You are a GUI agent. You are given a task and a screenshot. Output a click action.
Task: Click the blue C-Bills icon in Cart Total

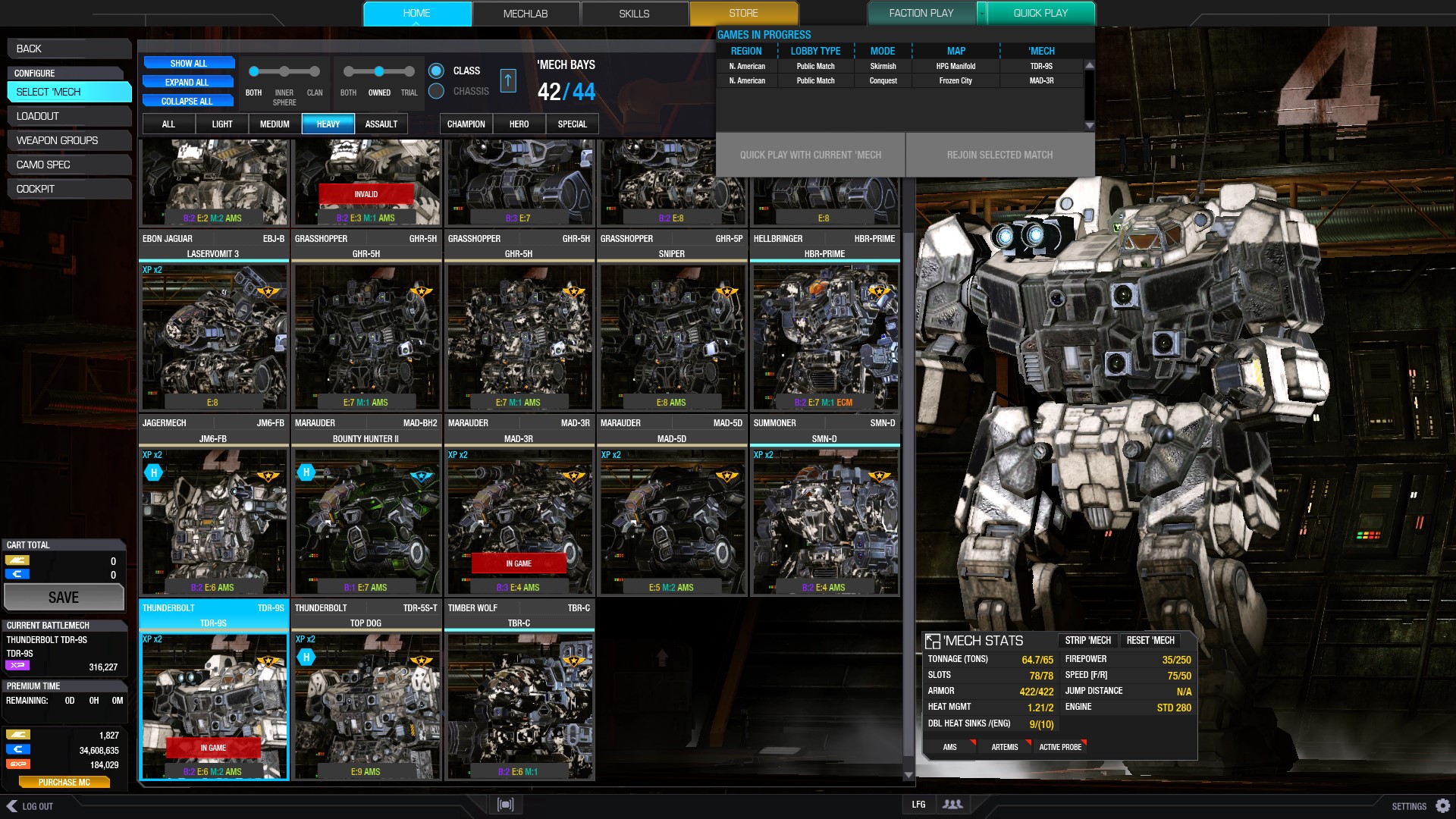[17, 574]
